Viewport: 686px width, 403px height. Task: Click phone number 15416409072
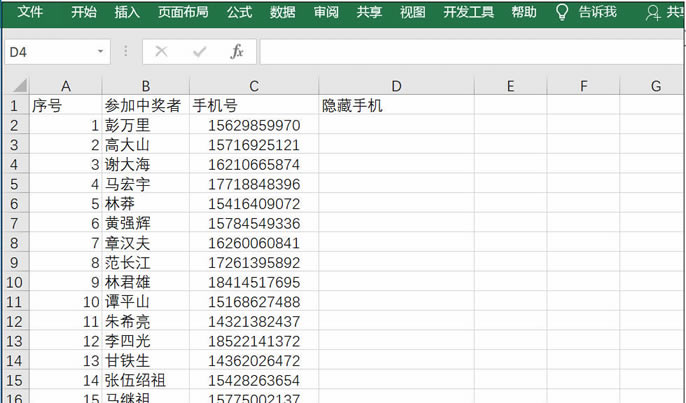point(254,204)
